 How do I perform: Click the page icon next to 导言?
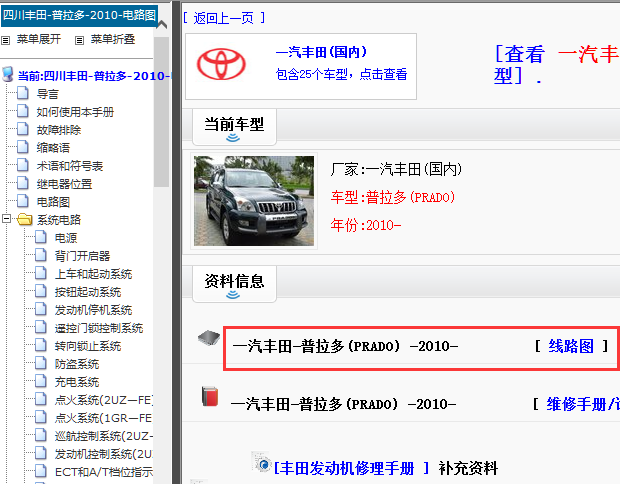coord(23,94)
